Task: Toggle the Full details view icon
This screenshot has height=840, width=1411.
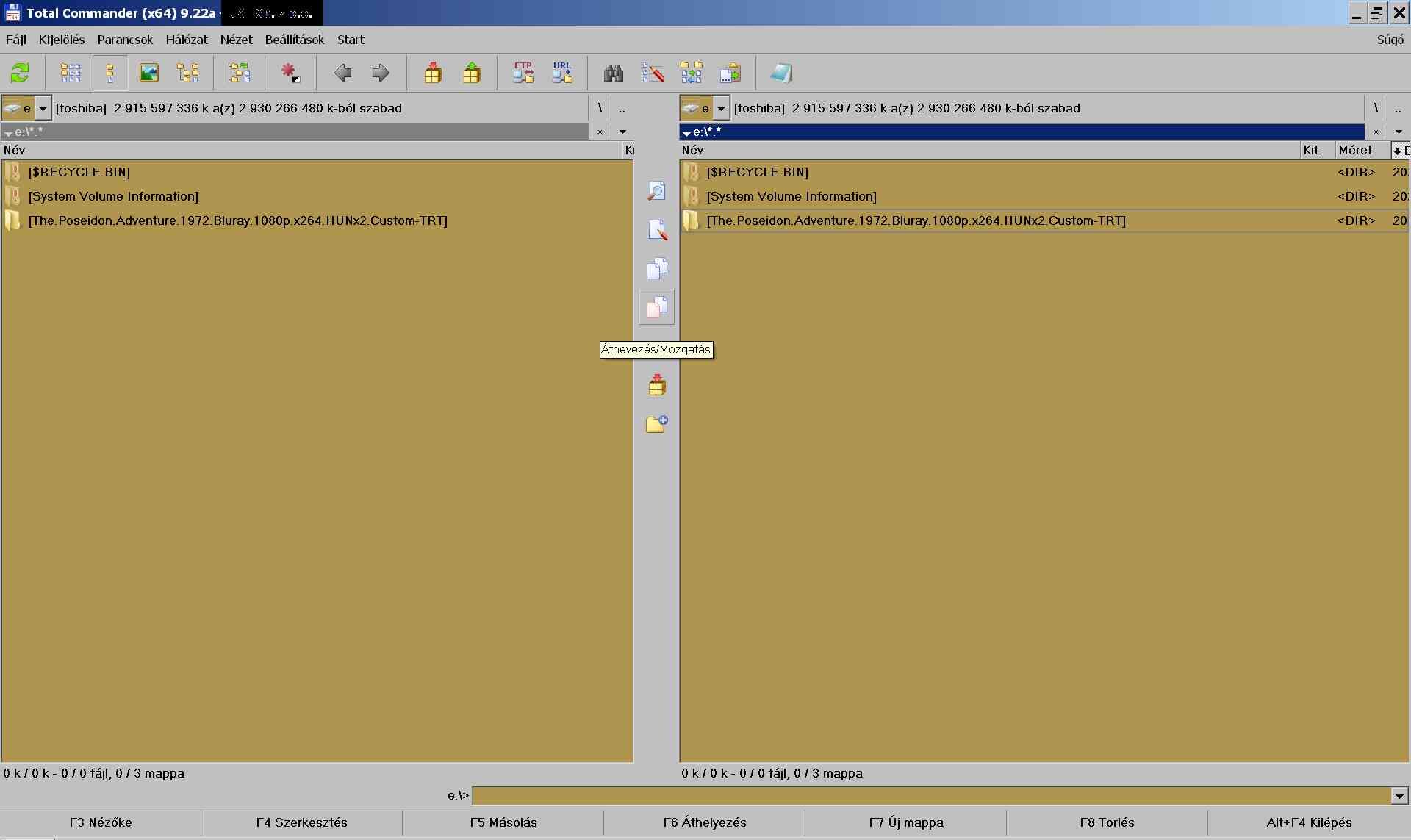Action: 109,73
